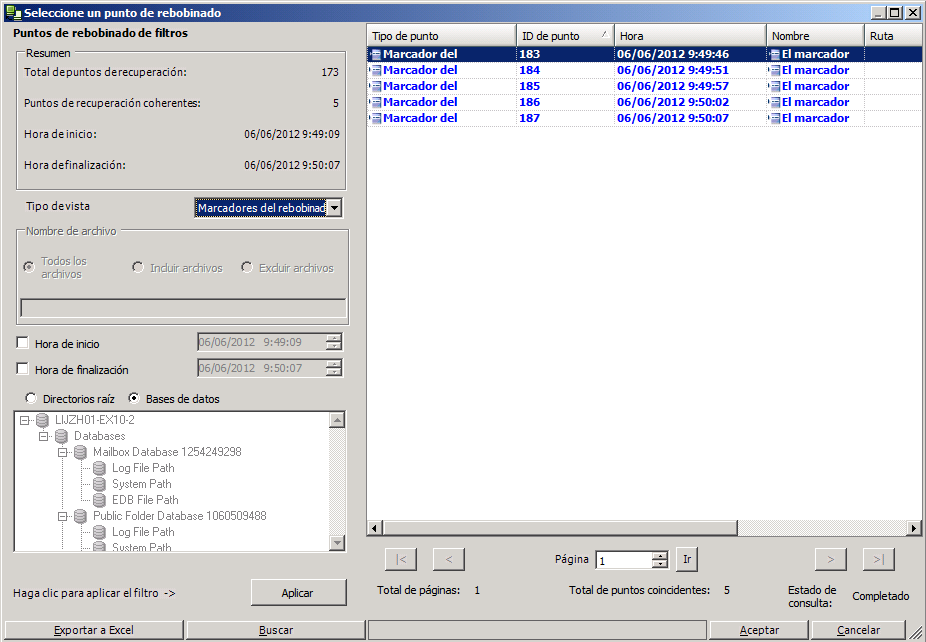Viewport: 926px width, 642px height.
Task: Select the Directorios raíz radio button
Action: (31, 398)
